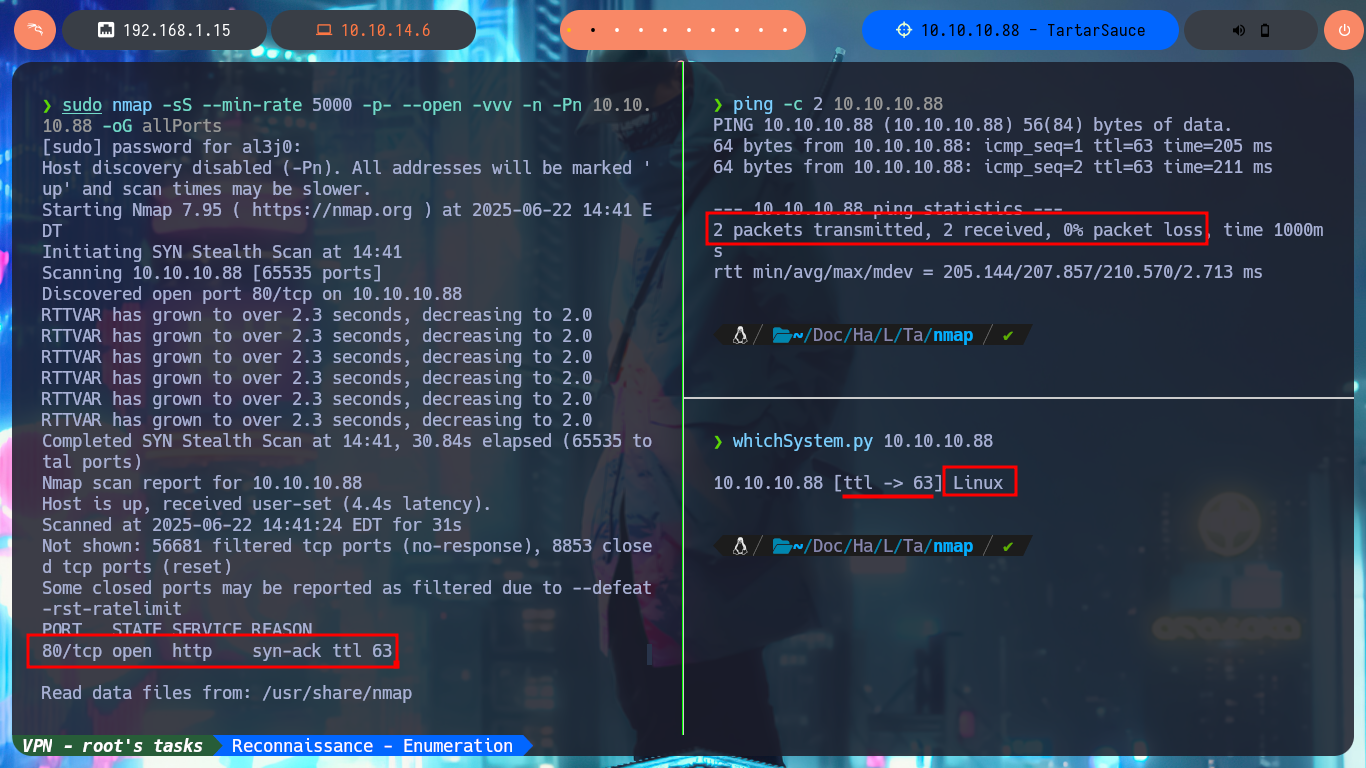Click the green checkmark in the ping pane prompt
Image resolution: width=1366 pixels, height=768 pixels.
coord(1008,335)
